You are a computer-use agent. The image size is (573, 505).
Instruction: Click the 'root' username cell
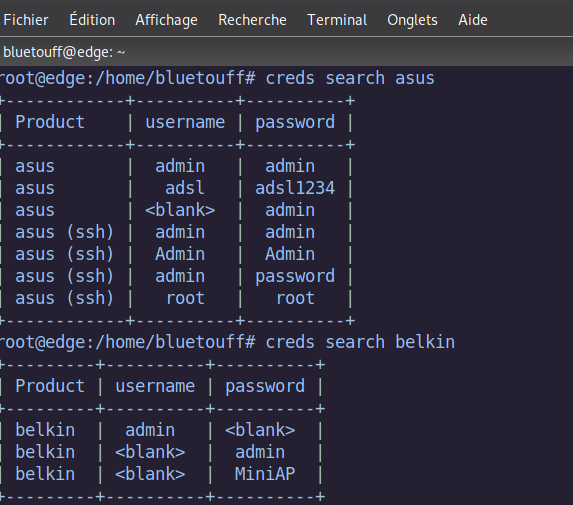[x=185, y=298]
